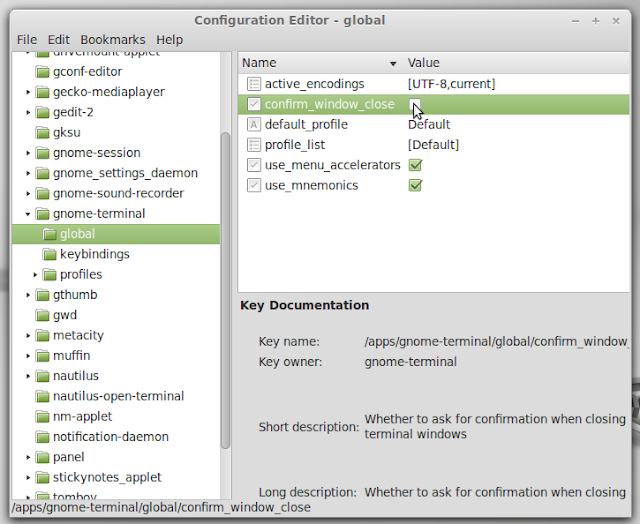
Task: Click the notification-daemon folder icon
Action: 42,437
